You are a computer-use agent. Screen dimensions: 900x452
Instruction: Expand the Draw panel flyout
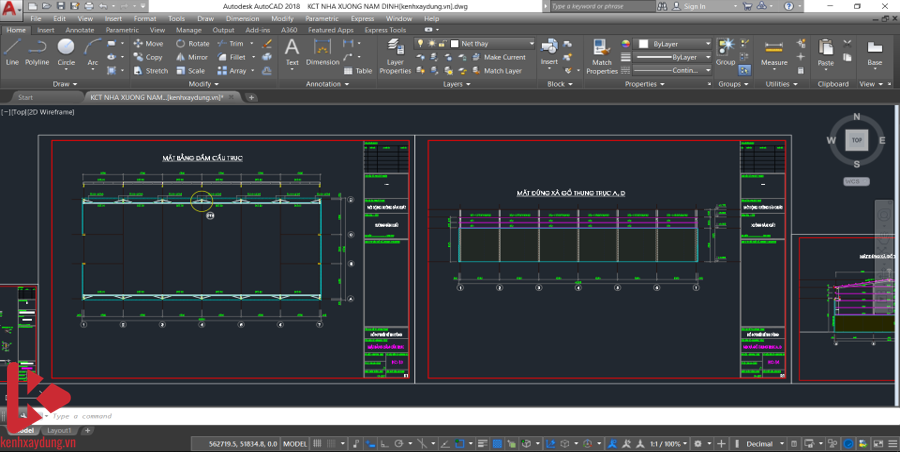click(66, 84)
